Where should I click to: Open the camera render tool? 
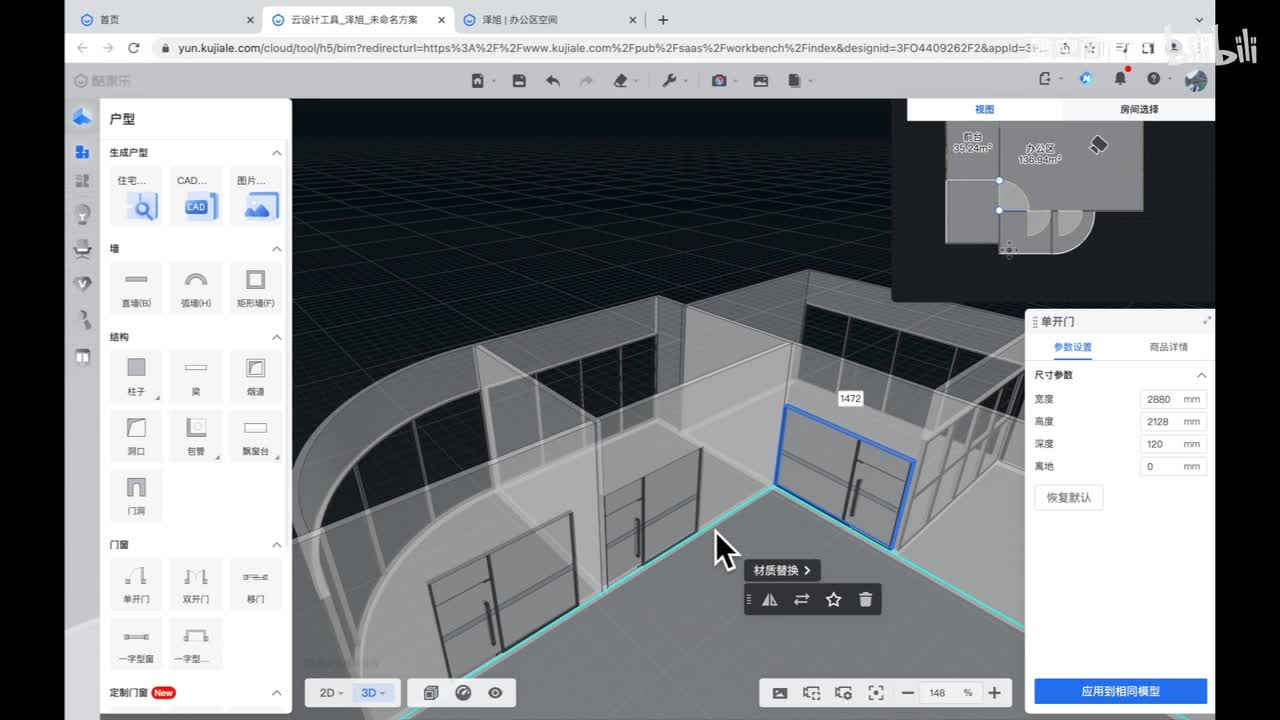[719, 81]
